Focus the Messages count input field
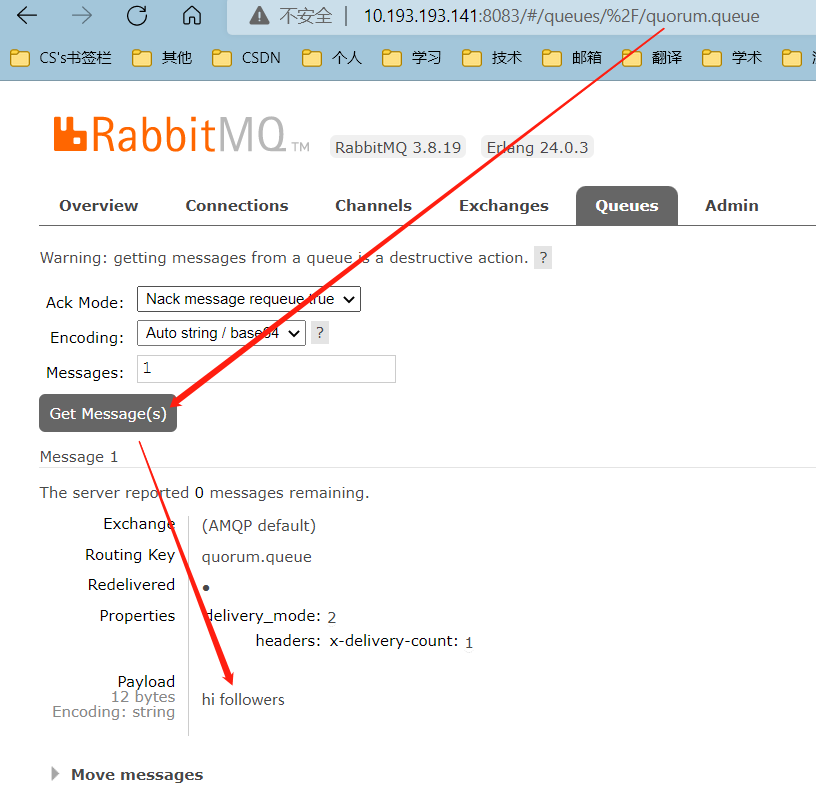Viewport: 816px width, 793px height. (266, 369)
